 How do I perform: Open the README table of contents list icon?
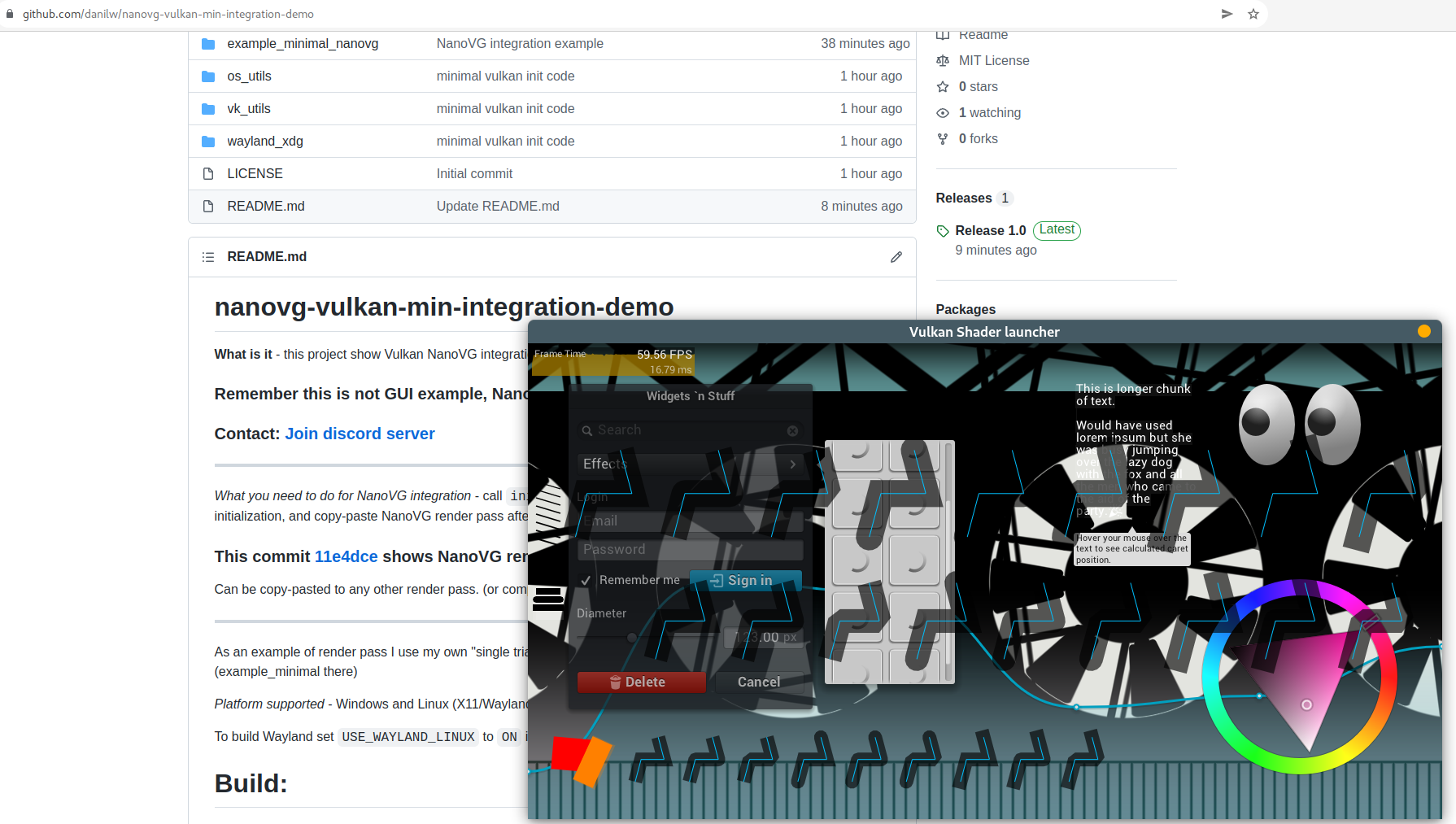(x=208, y=257)
